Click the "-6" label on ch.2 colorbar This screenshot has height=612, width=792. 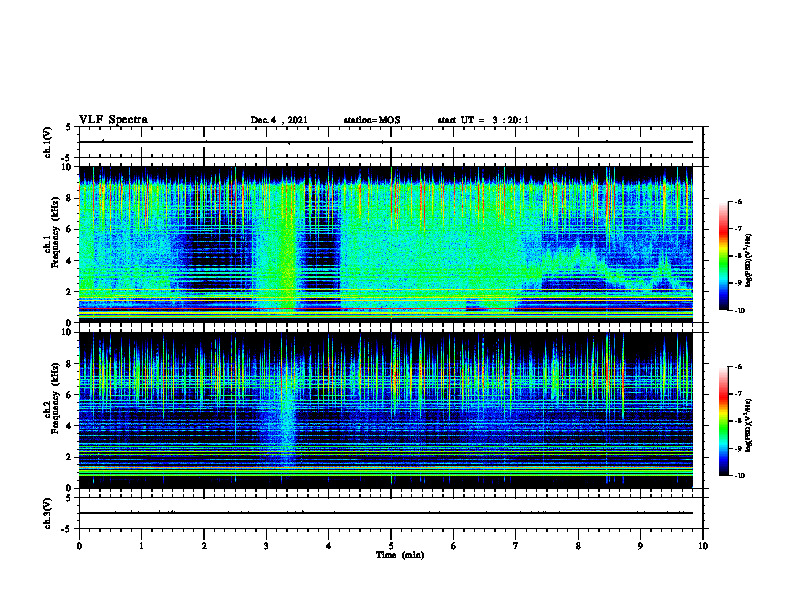click(x=738, y=367)
